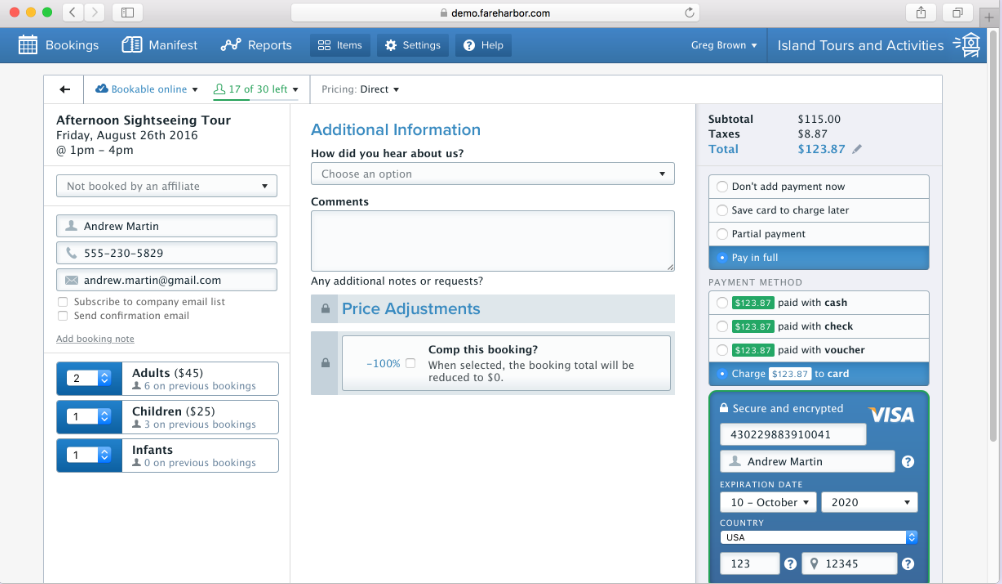
Task: Toggle the Safari sidebar button
Action: (x=127, y=13)
